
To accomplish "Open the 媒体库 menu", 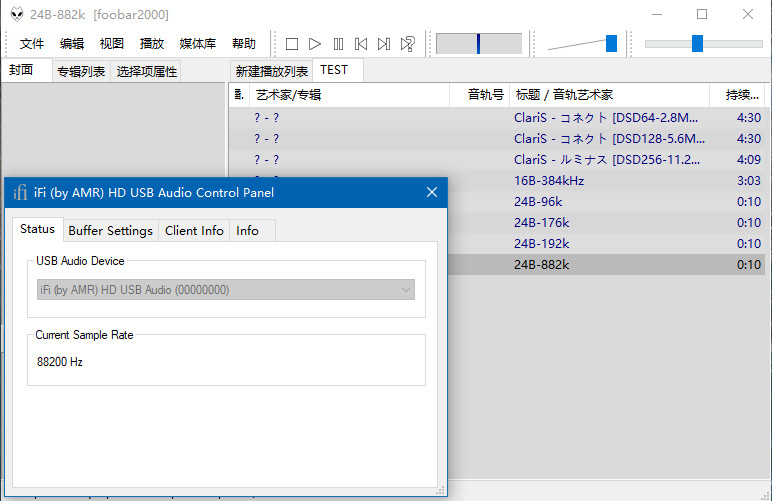I will click(197, 44).
